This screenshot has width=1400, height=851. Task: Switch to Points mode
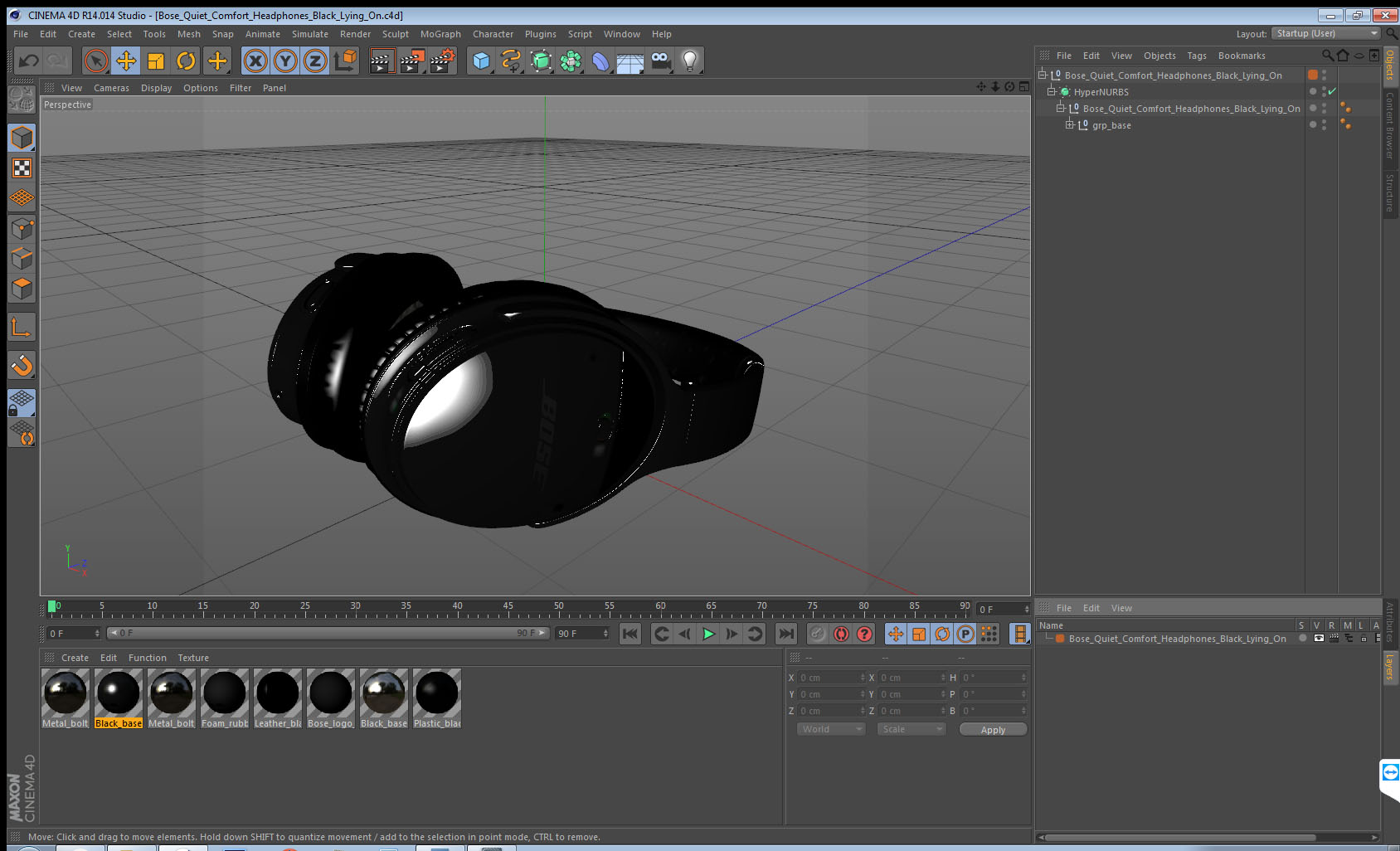coord(22,228)
